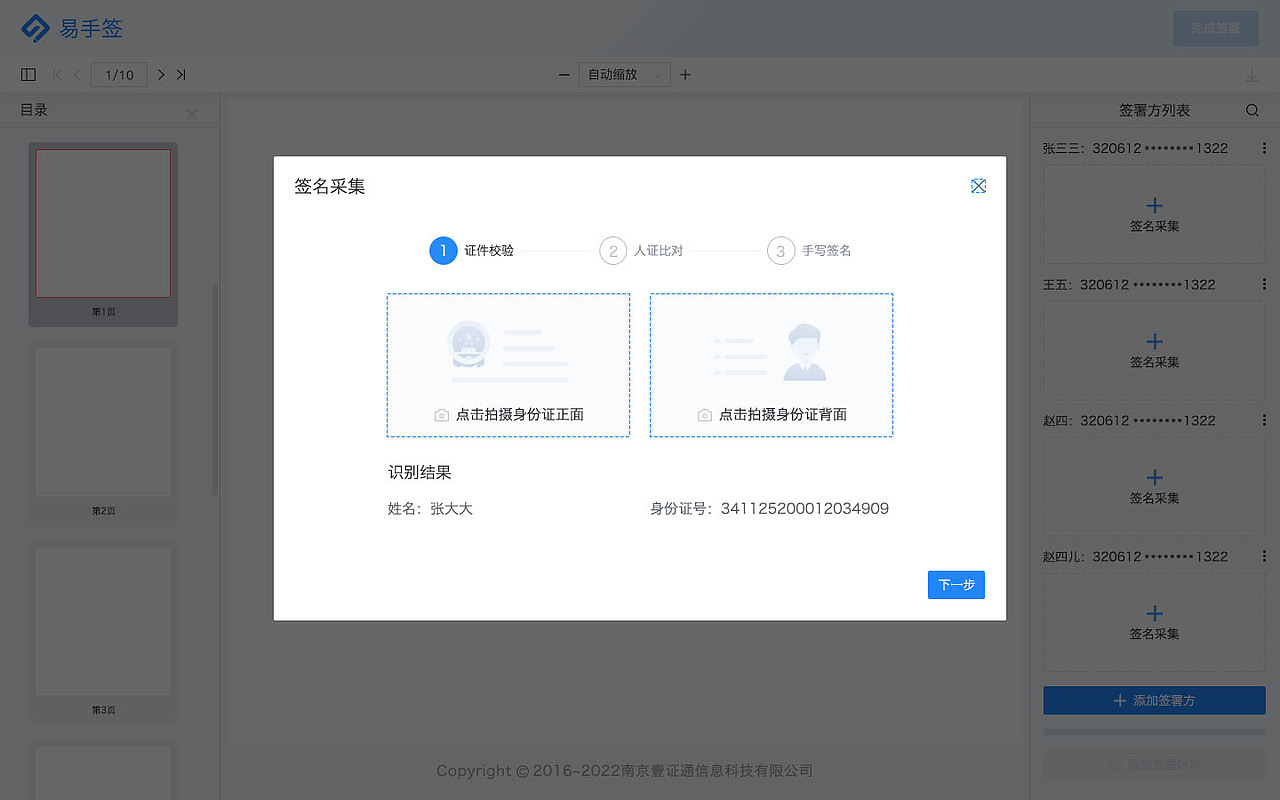Zoom out using the minus icon
This screenshot has width=1280, height=800.
564,74
